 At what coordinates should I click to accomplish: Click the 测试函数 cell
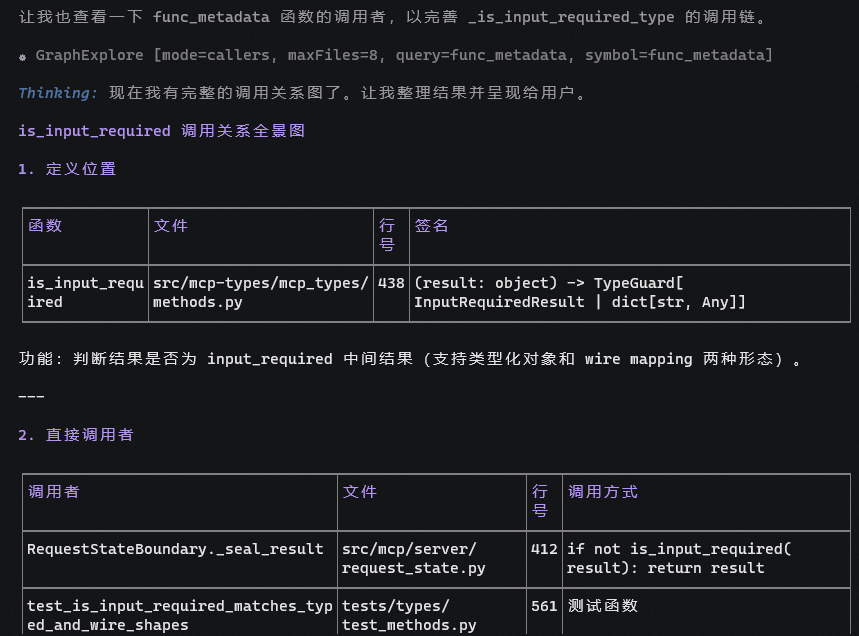603,606
